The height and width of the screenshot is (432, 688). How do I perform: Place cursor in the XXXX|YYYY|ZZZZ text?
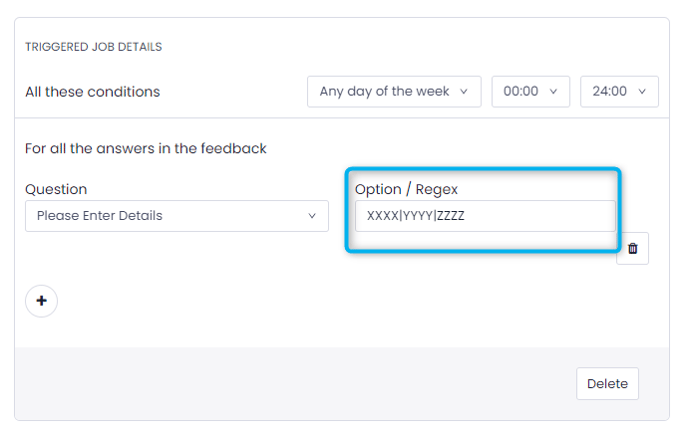tap(416, 216)
